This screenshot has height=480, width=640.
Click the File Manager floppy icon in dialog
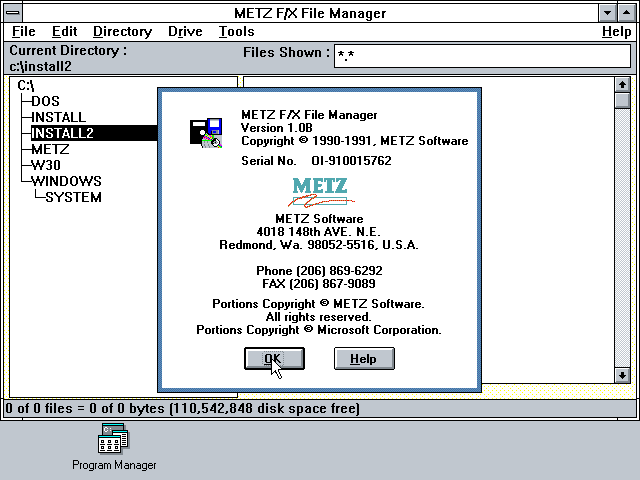click(206, 132)
